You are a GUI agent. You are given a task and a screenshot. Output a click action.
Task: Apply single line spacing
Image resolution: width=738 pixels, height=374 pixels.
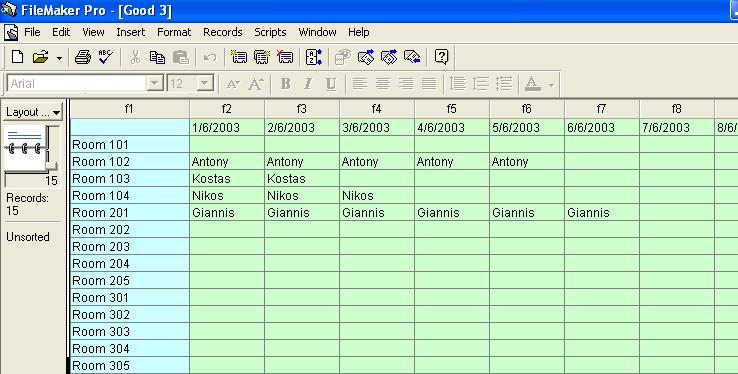tap(457, 84)
